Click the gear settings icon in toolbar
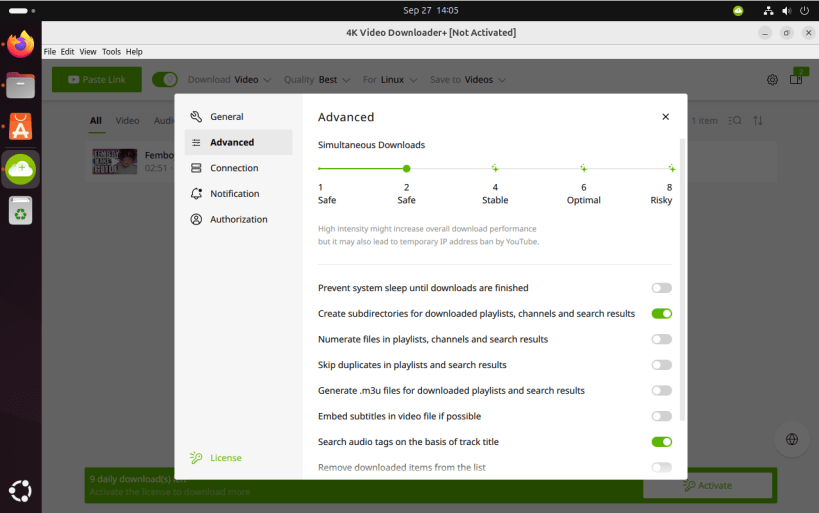This screenshot has width=819, height=513. click(772, 79)
